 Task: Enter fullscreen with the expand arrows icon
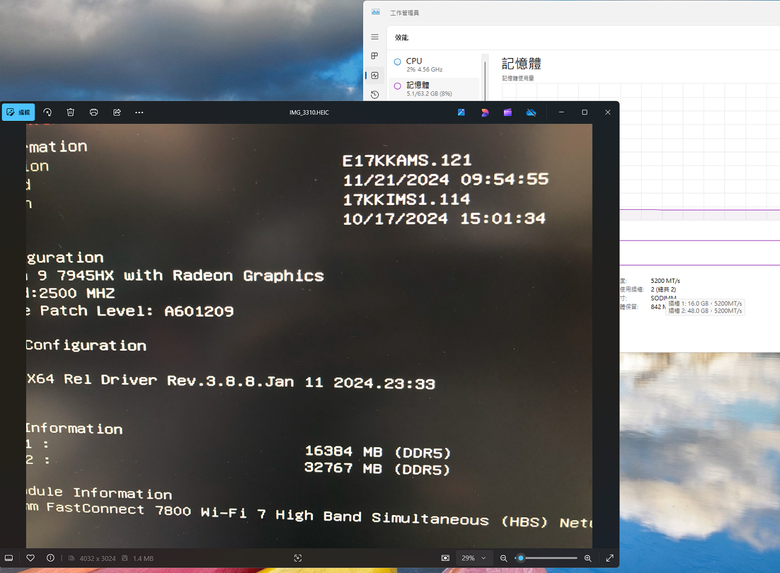[609, 558]
